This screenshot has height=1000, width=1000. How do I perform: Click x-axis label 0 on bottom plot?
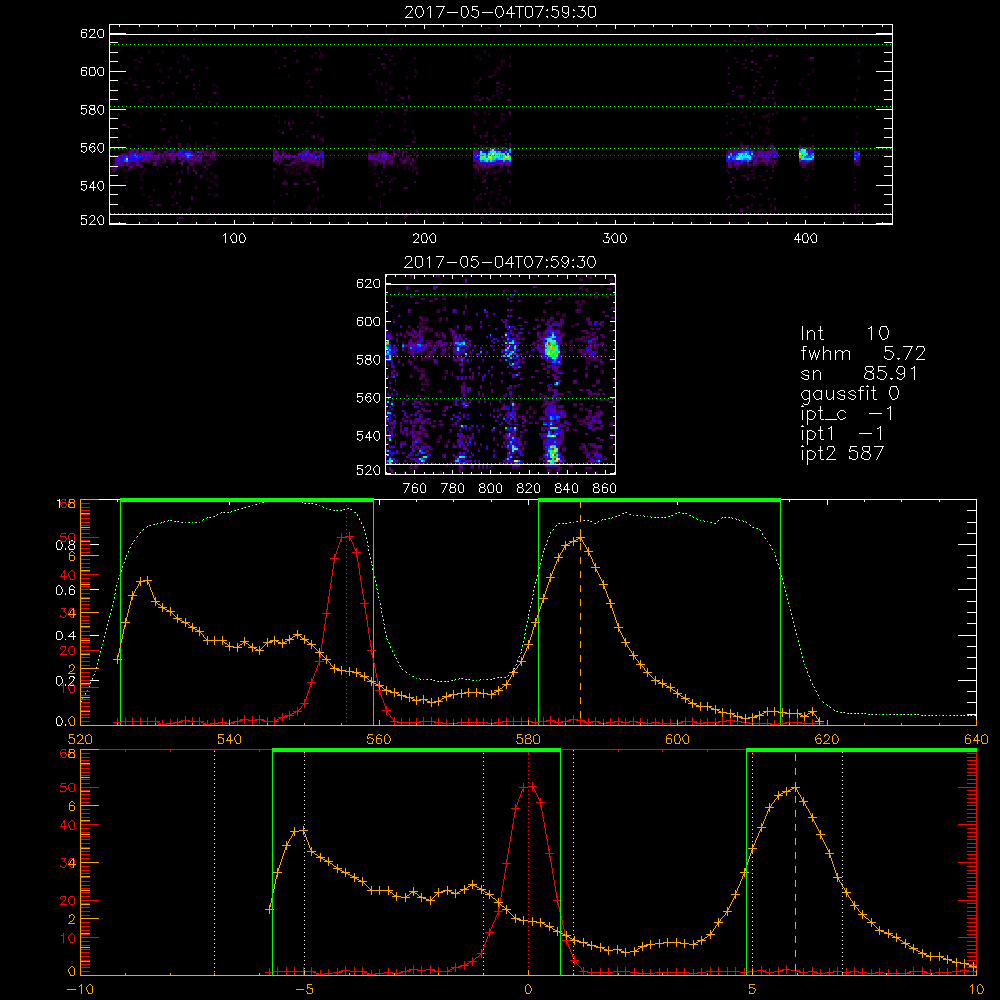click(x=528, y=989)
